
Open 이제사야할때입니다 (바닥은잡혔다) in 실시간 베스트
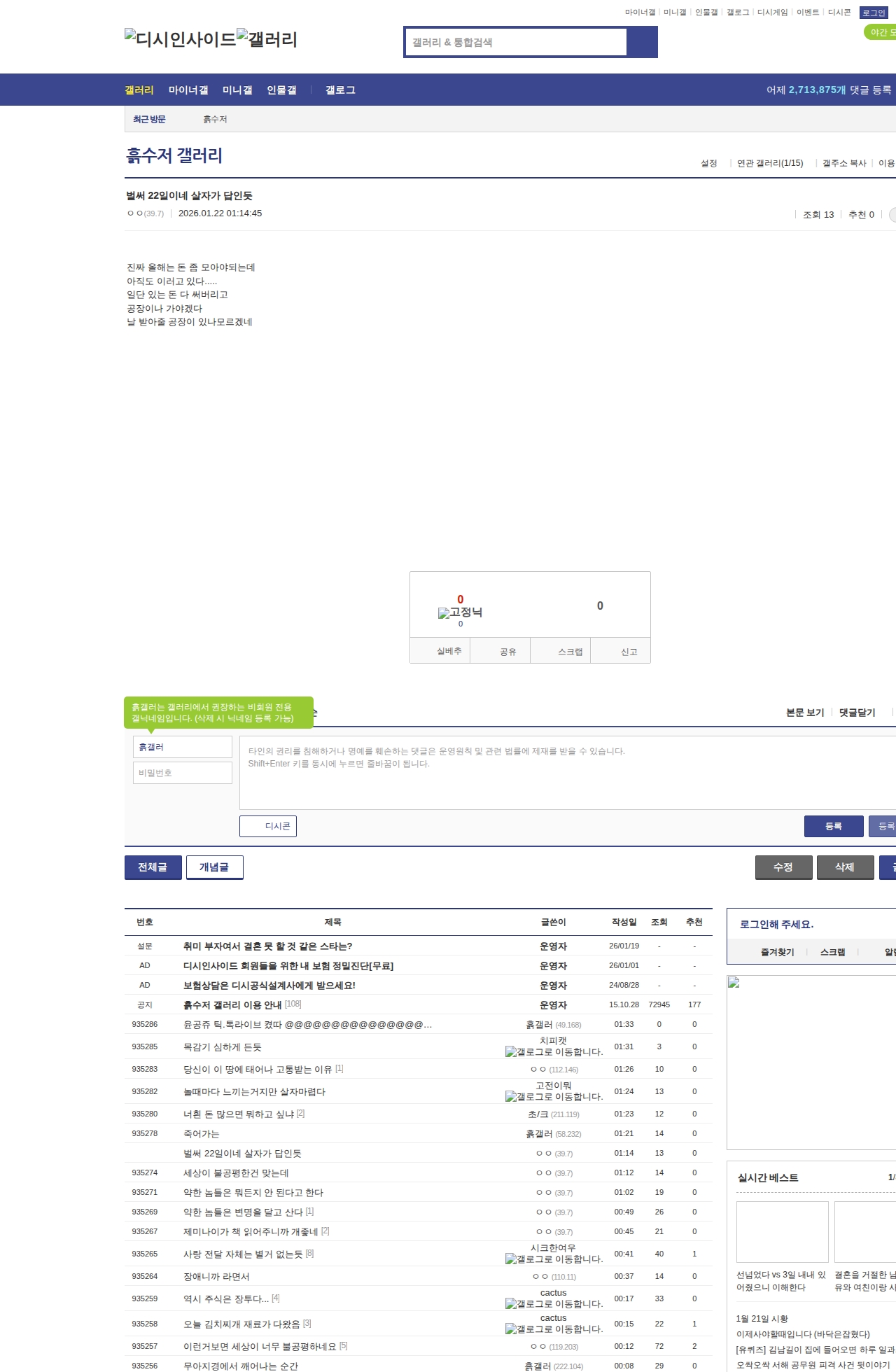[803, 1334]
